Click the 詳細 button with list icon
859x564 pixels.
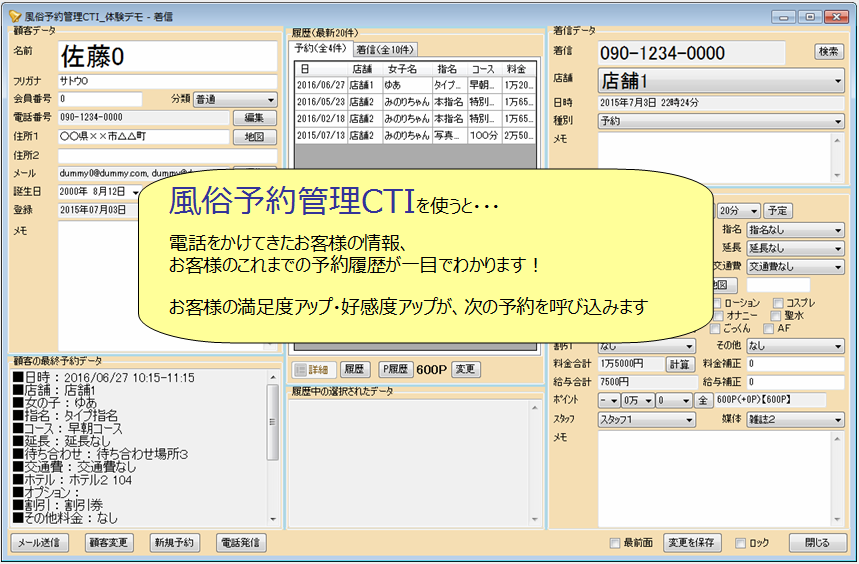coord(311,369)
